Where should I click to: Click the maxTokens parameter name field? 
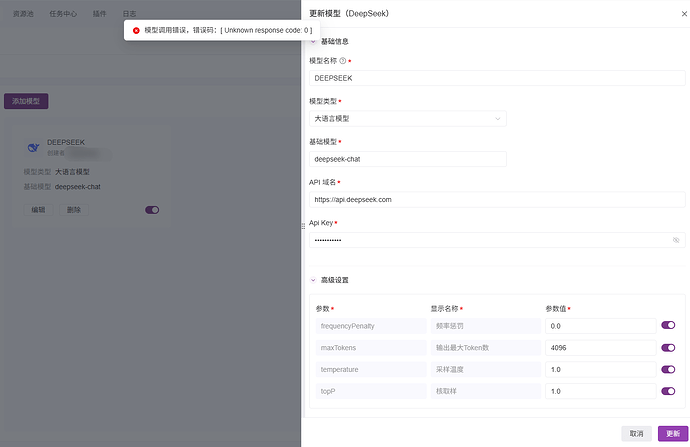[x=371, y=348]
